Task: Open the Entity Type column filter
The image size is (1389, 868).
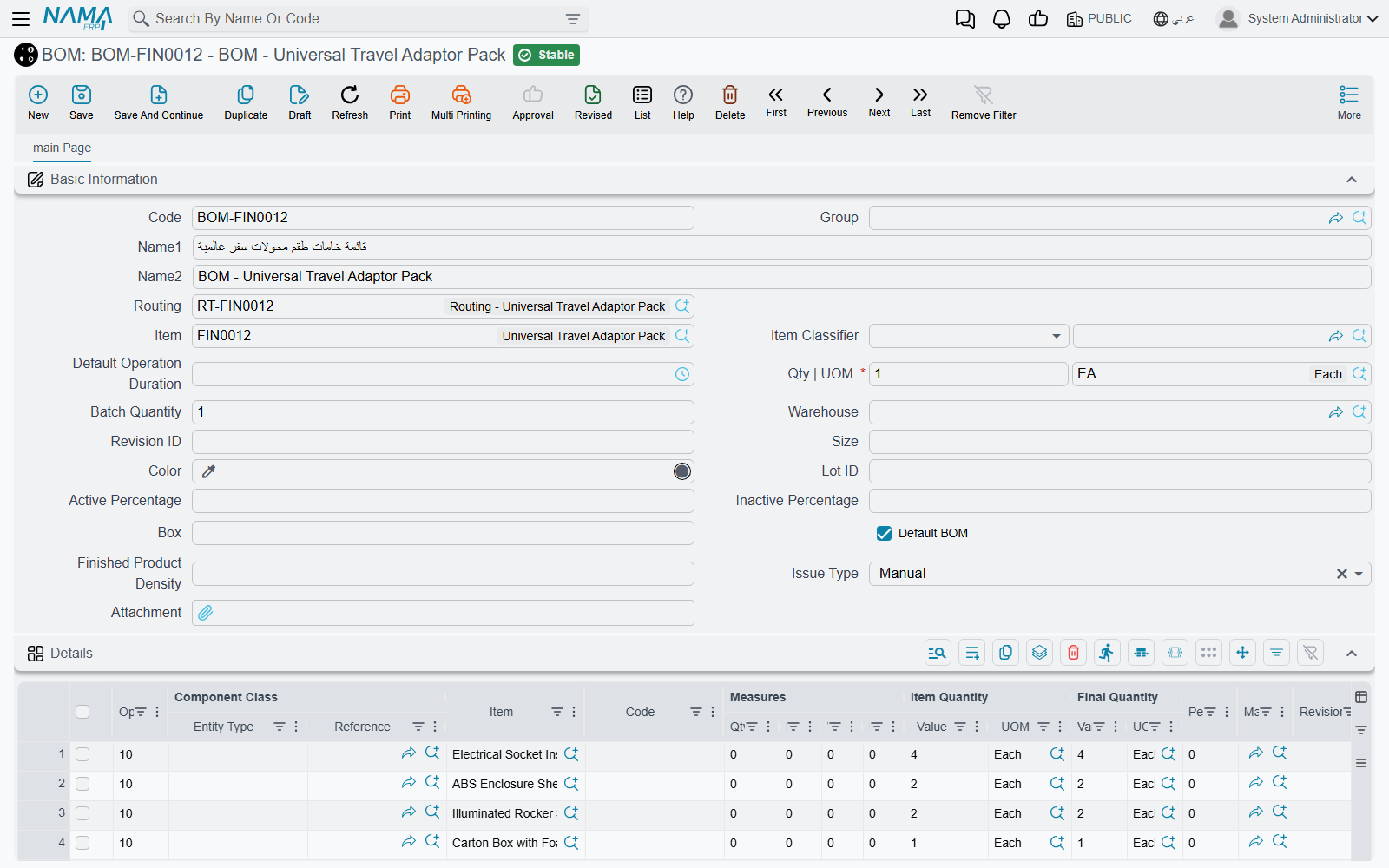Action: coord(279,727)
